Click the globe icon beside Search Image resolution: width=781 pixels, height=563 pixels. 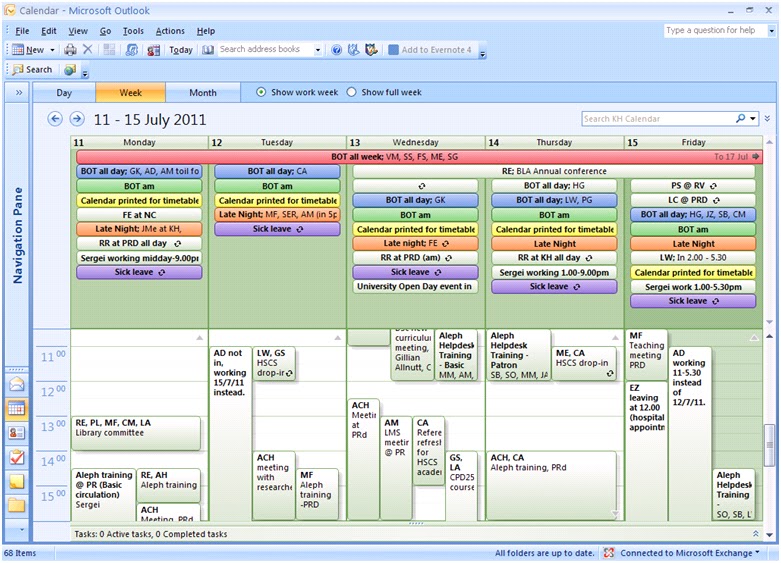[70, 70]
